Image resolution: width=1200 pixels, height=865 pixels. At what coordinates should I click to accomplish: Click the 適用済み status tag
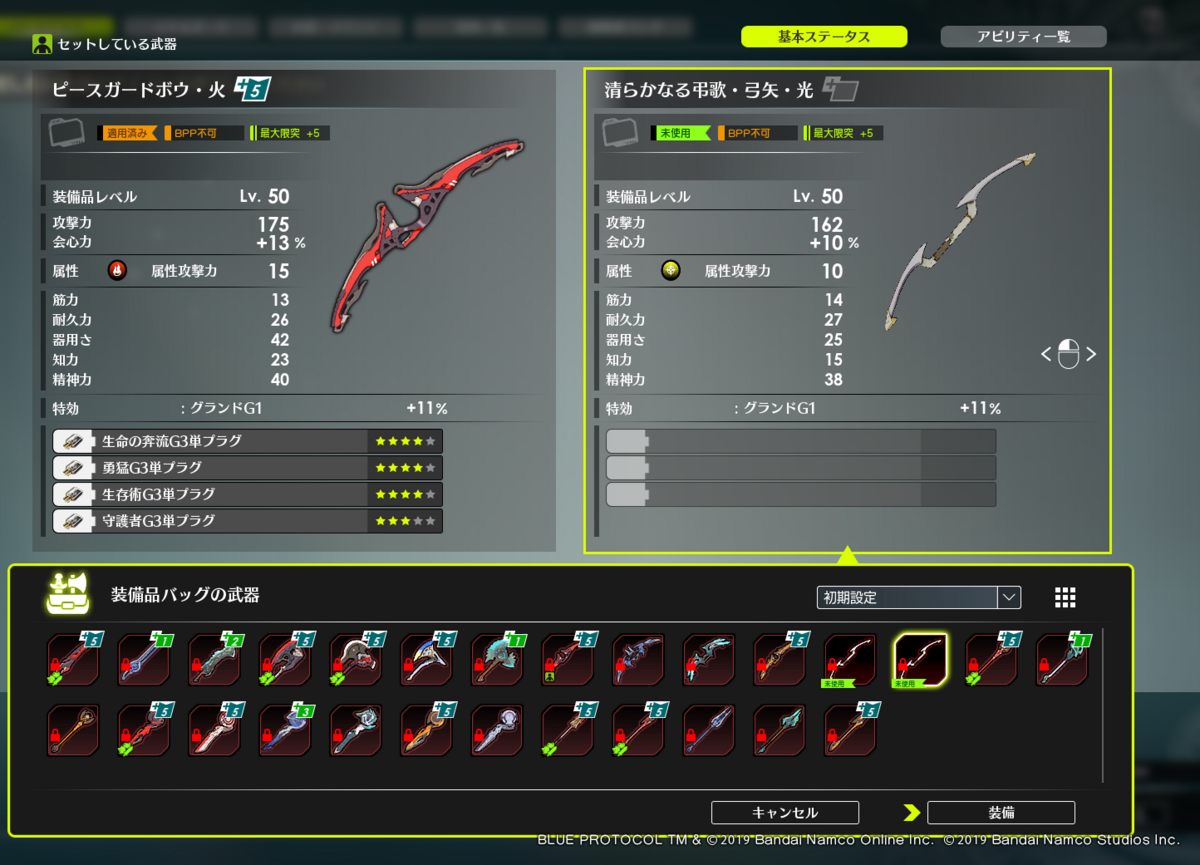(128, 133)
